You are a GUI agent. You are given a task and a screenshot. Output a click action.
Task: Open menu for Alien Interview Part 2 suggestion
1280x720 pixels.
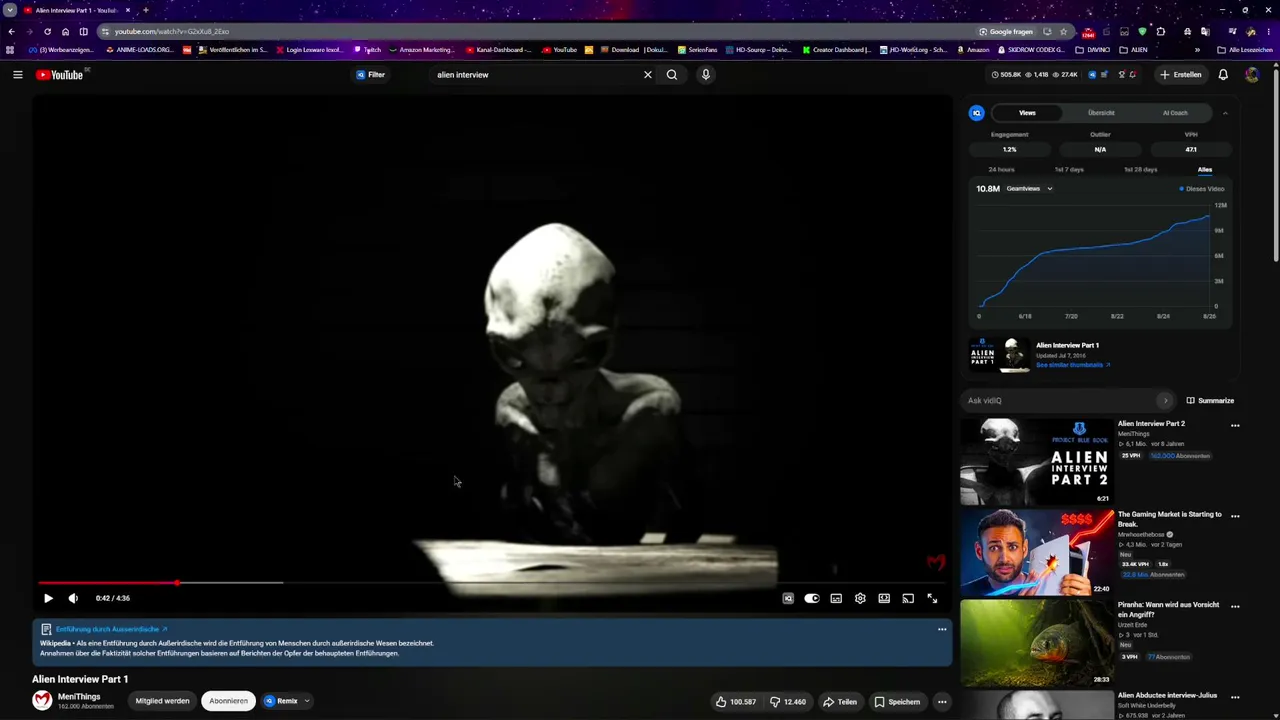click(x=1235, y=426)
